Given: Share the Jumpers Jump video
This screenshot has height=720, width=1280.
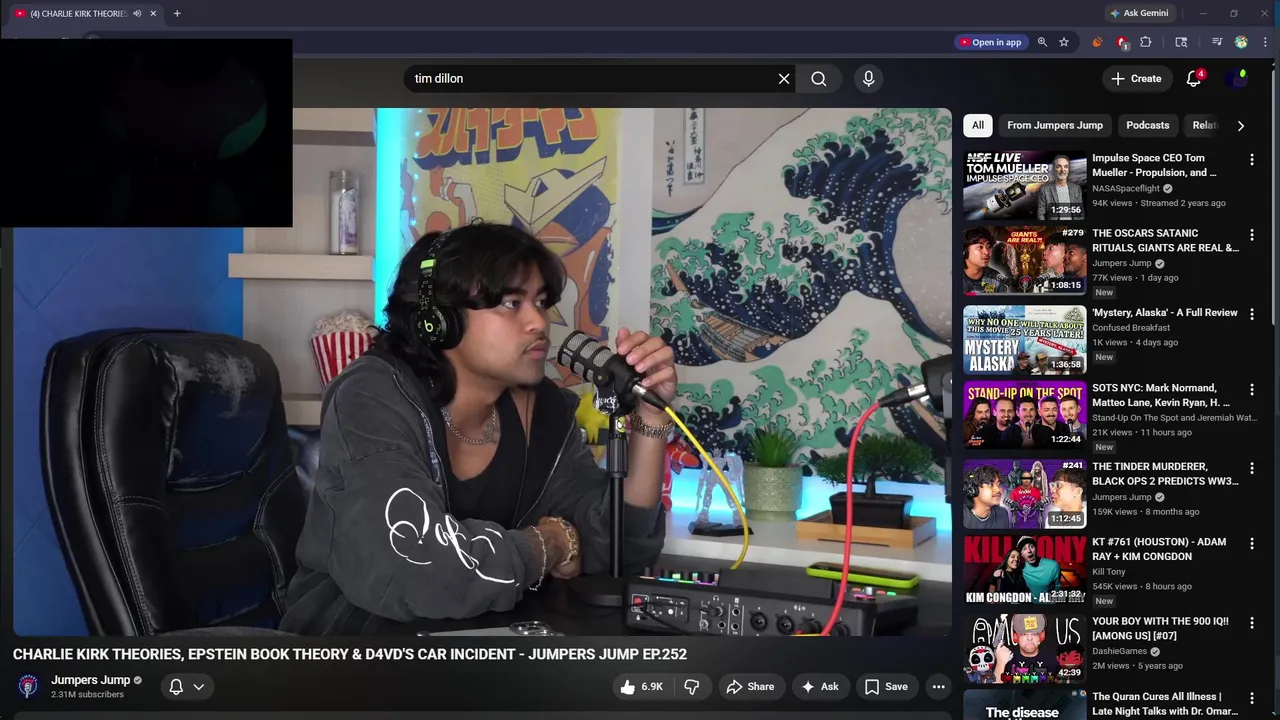Looking at the screenshot, I should 750,687.
